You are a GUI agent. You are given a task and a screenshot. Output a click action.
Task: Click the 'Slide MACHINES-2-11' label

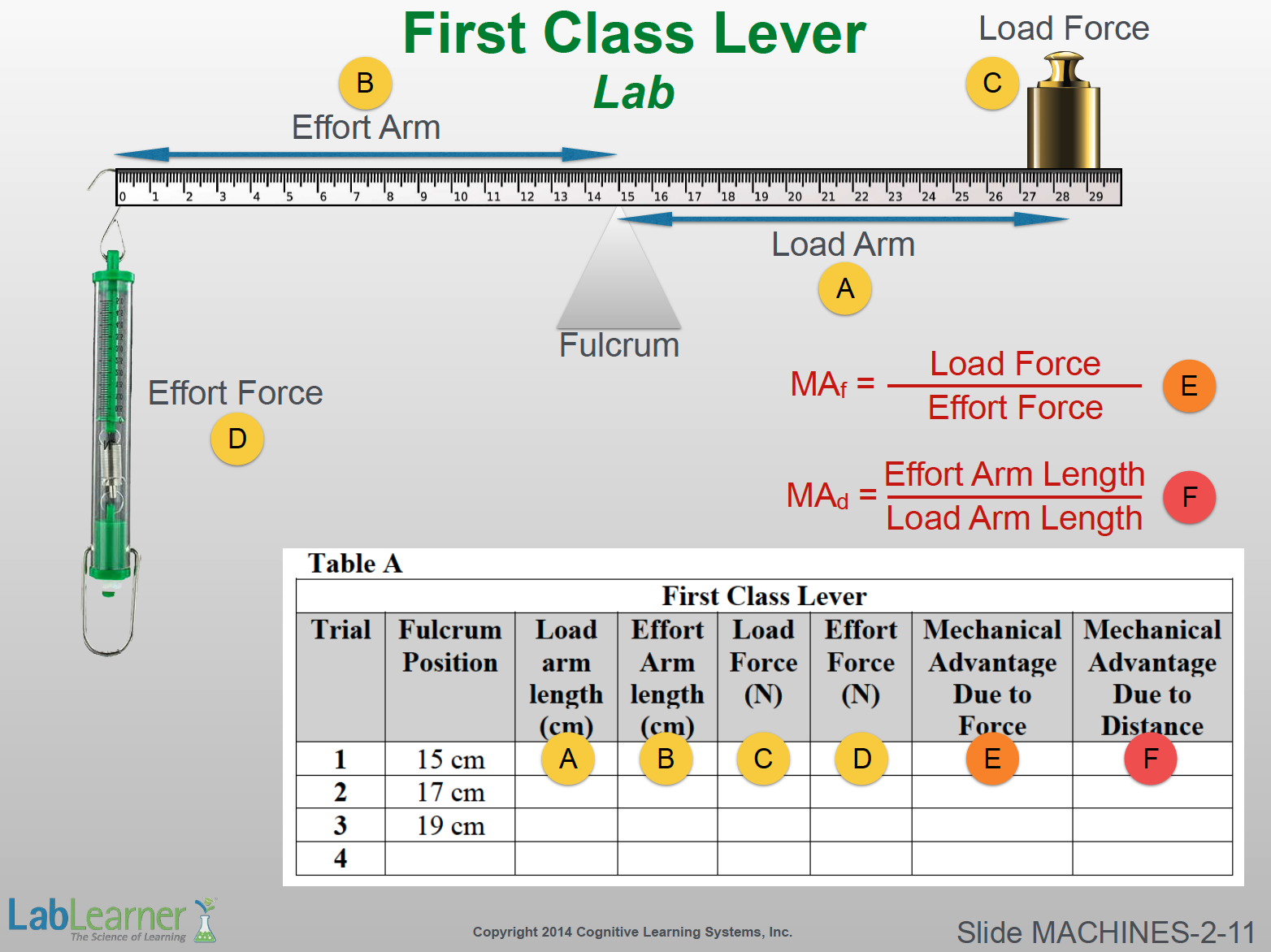pyautogui.click(x=1105, y=933)
